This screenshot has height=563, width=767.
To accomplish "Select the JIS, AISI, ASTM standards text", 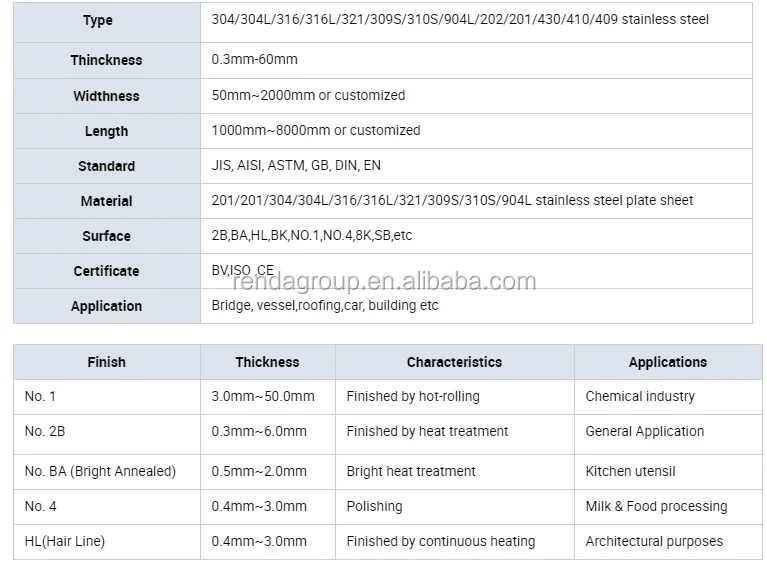I will coord(296,165).
